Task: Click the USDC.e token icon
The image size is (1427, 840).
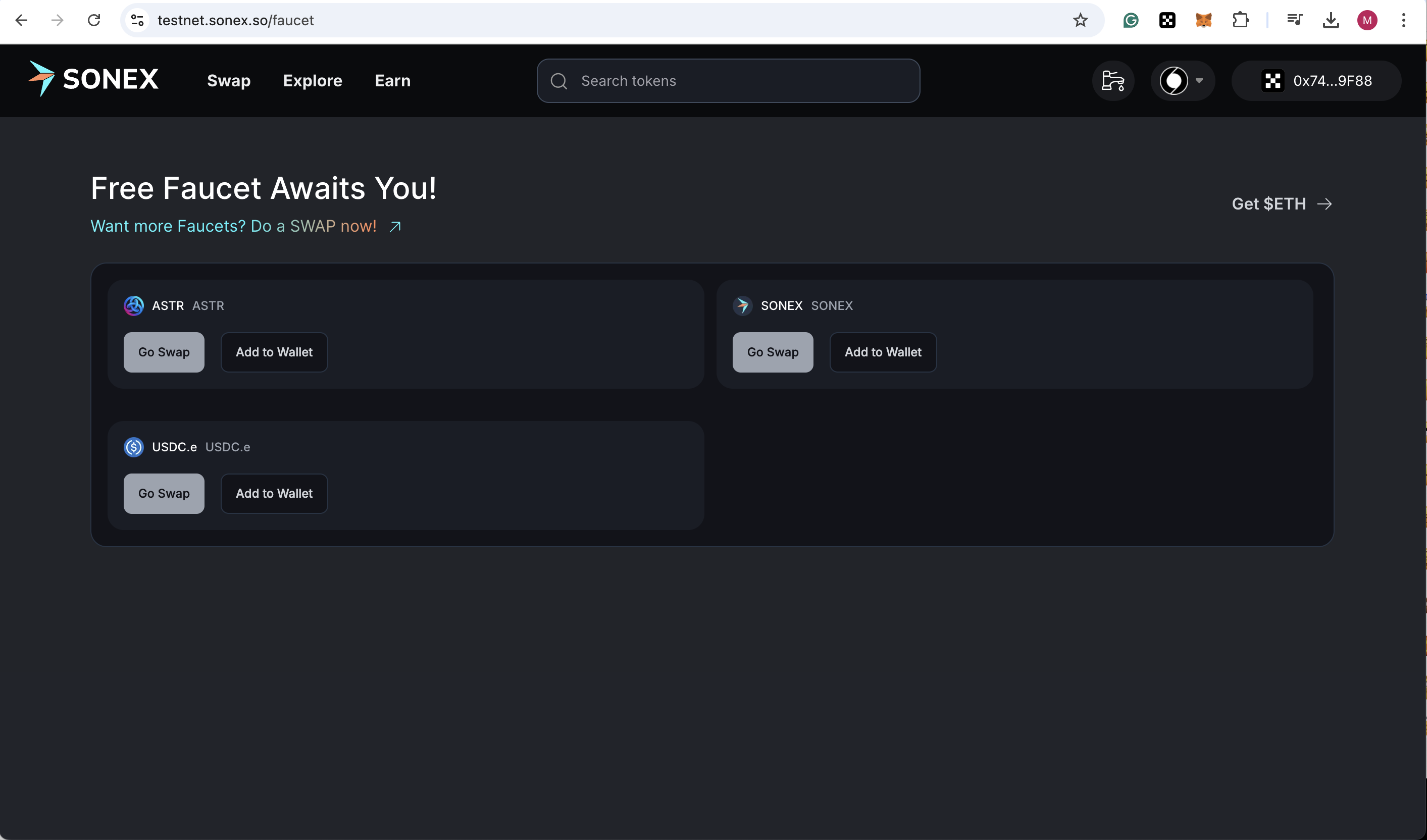Action: [x=134, y=447]
